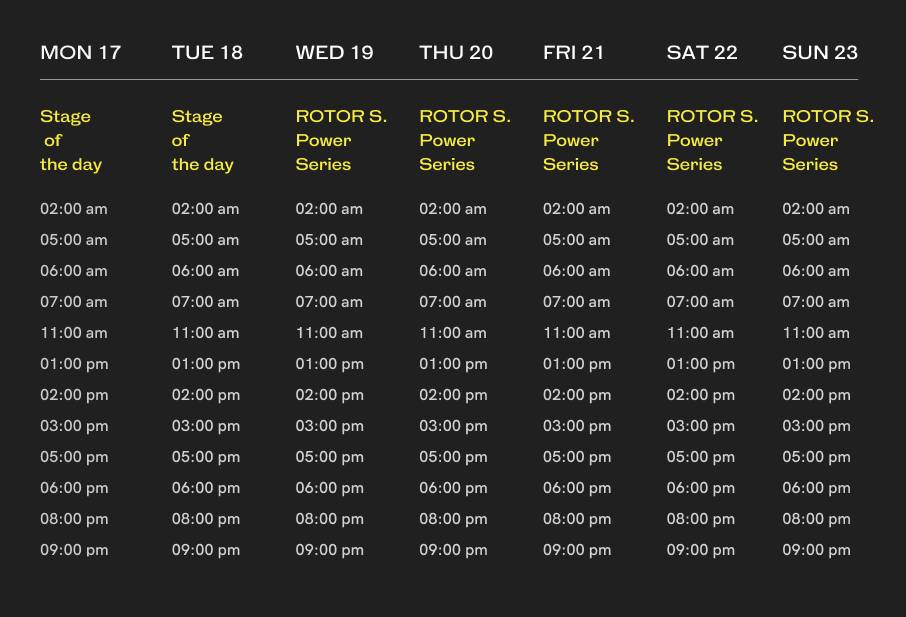
Task: Click Monday's 03:00 pm time slot
Action: [x=74, y=426]
